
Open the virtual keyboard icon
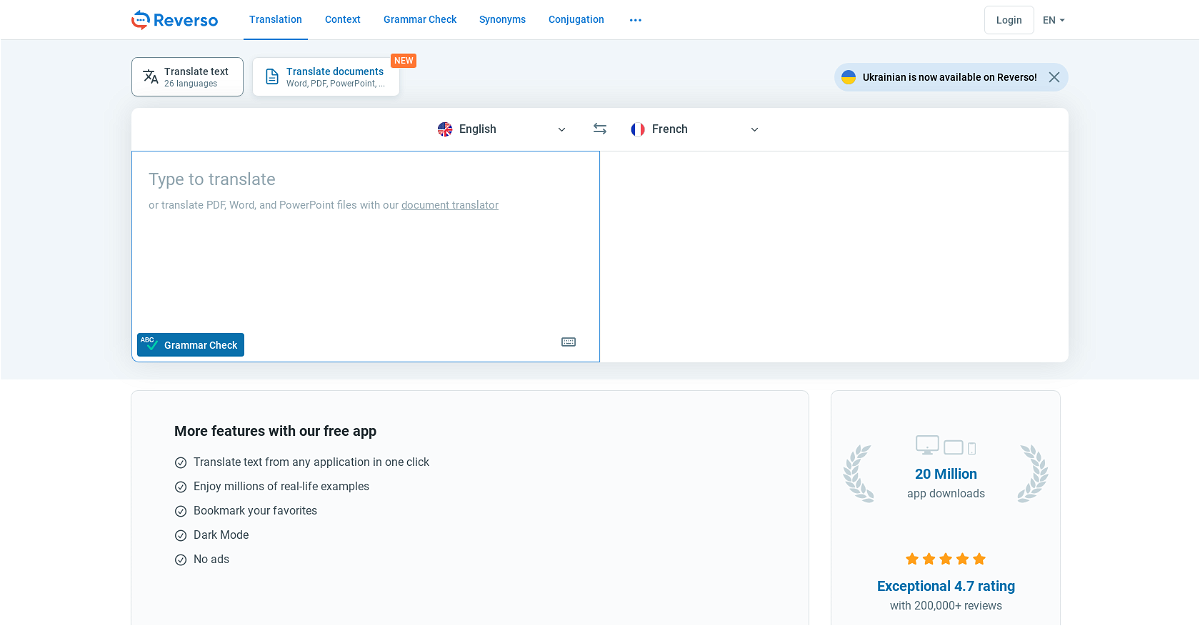click(568, 342)
